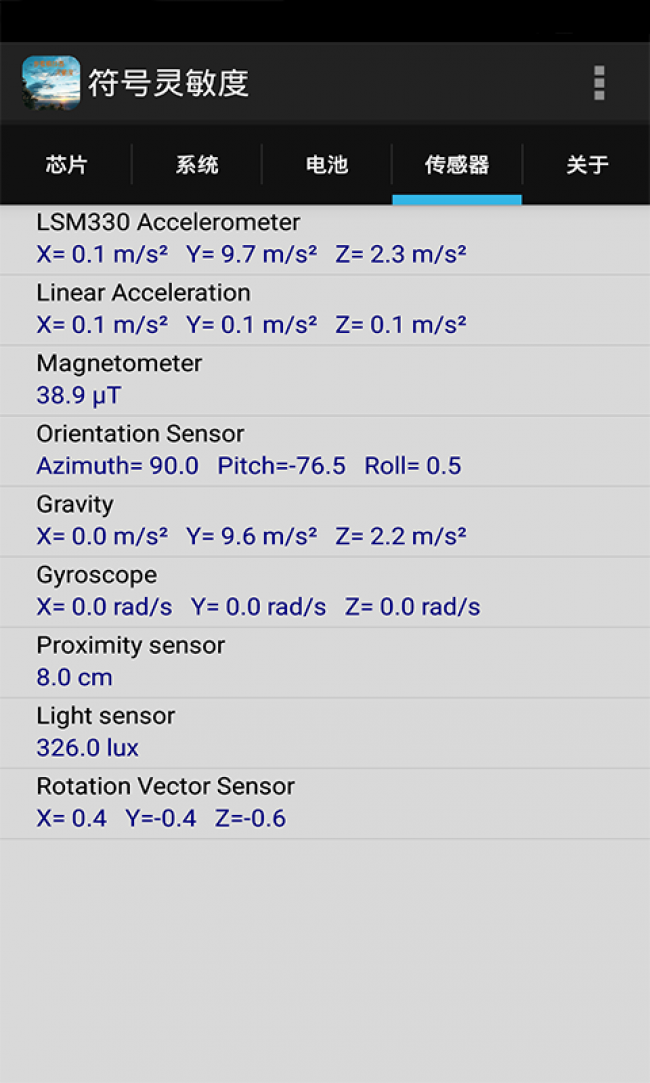Go to the 关于 tab
Screen dimensions: 650x1083
tap(587, 165)
